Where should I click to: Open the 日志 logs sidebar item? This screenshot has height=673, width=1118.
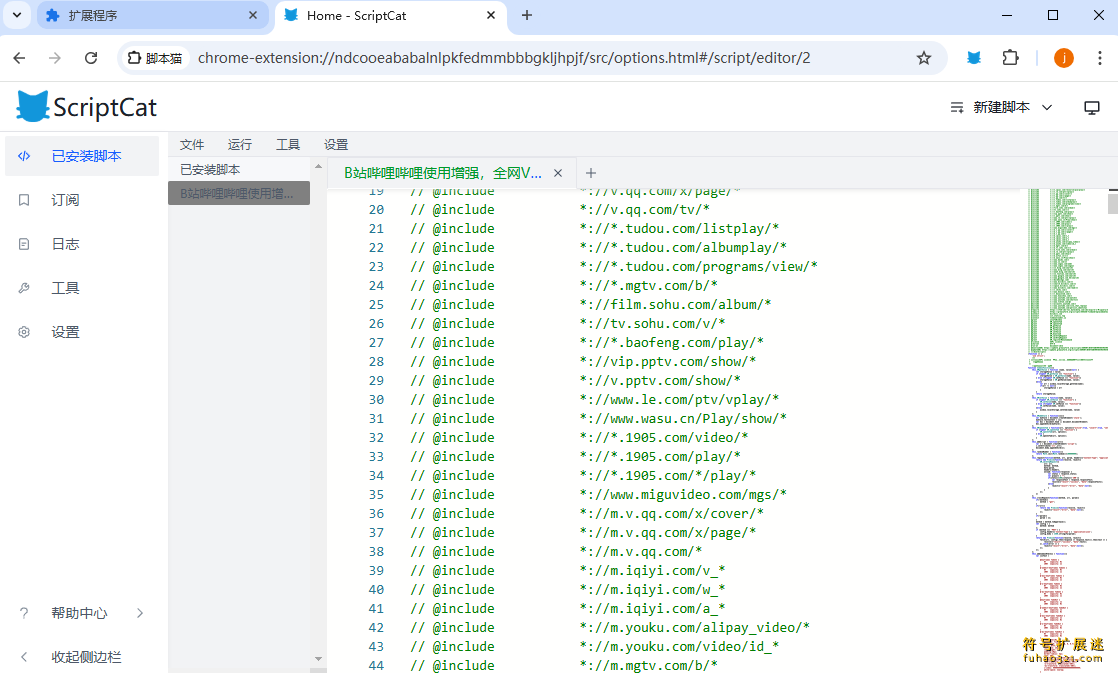[65, 244]
